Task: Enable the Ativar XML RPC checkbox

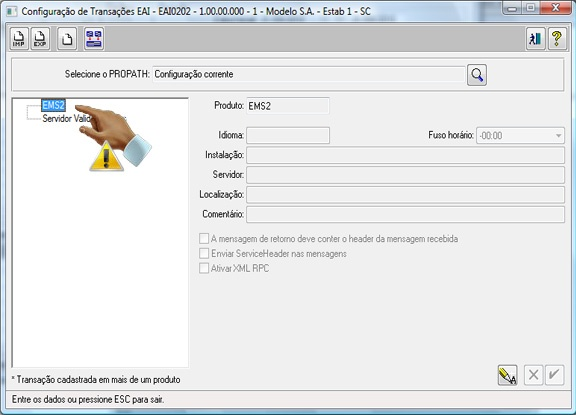Action: click(204, 268)
